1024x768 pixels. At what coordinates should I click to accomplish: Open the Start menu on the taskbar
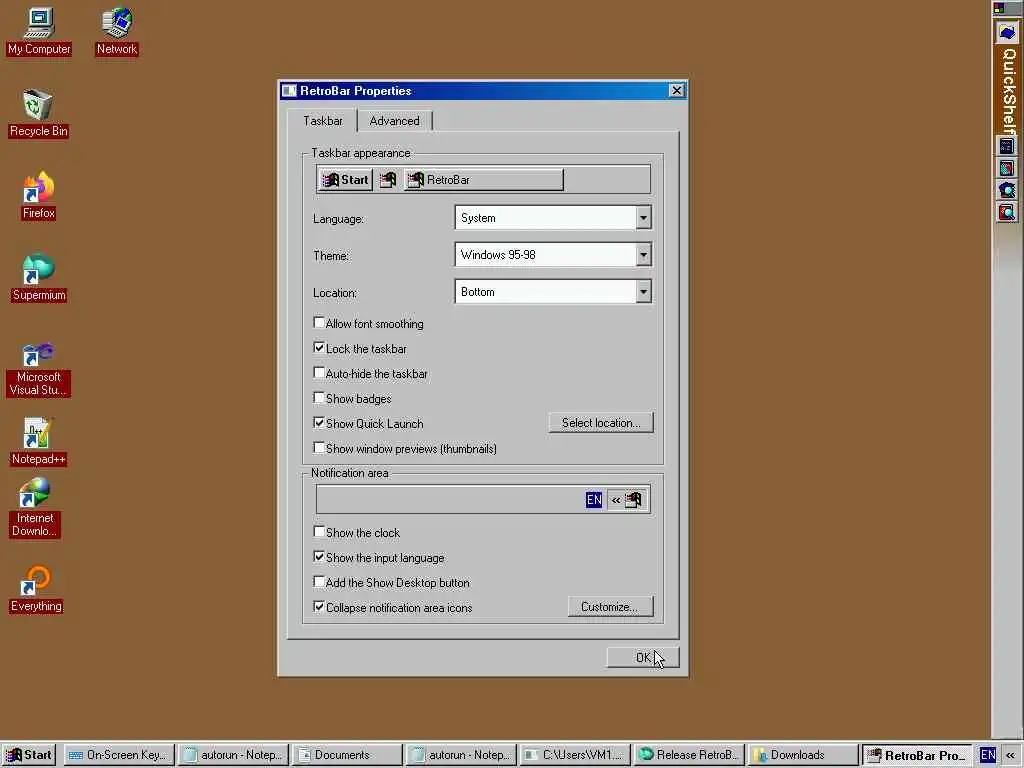point(28,756)
